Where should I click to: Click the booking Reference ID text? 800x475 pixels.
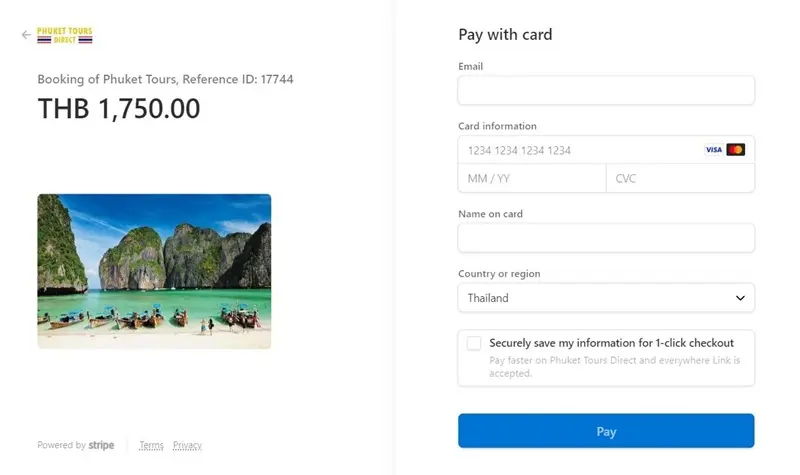click(x=165, y=79)
